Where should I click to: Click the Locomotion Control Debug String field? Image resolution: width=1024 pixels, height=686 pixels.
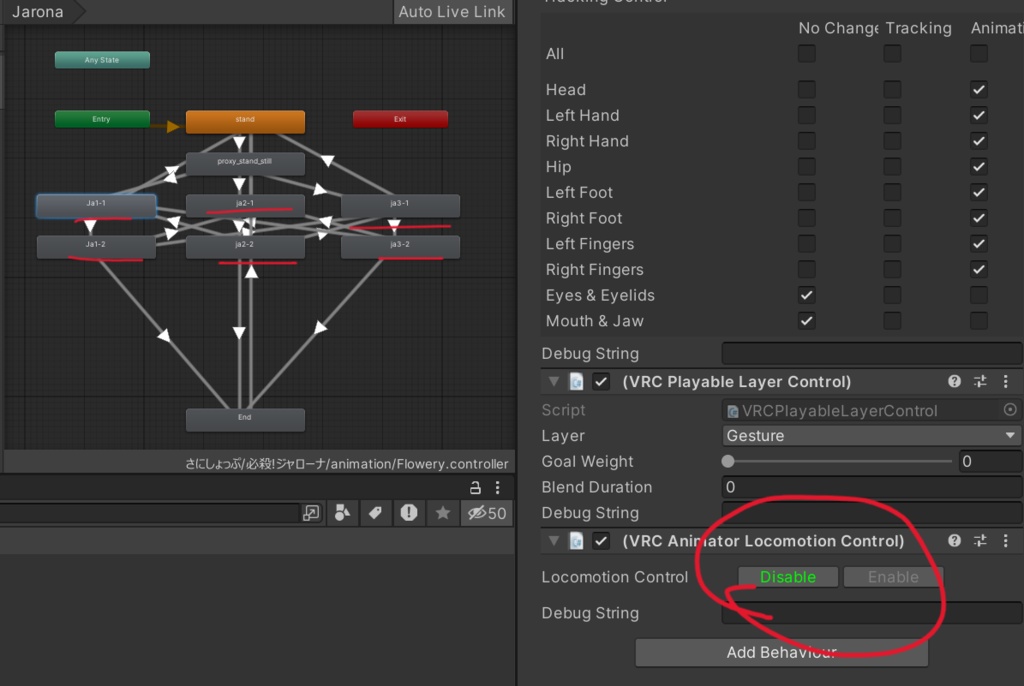pos(871,613)
